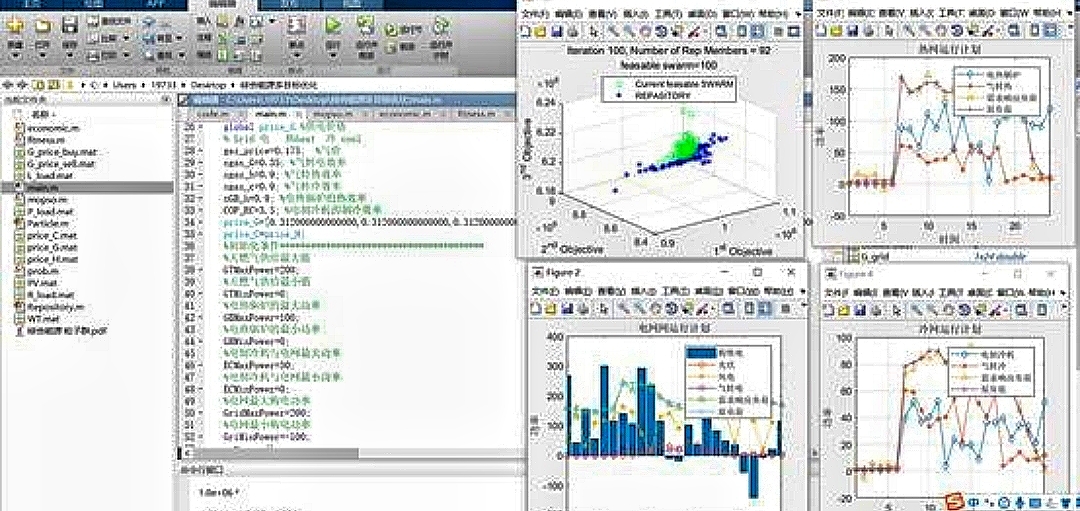
Task: Open the Save dropdown arrow in toolstrip
Action: [x=70, y=54]
